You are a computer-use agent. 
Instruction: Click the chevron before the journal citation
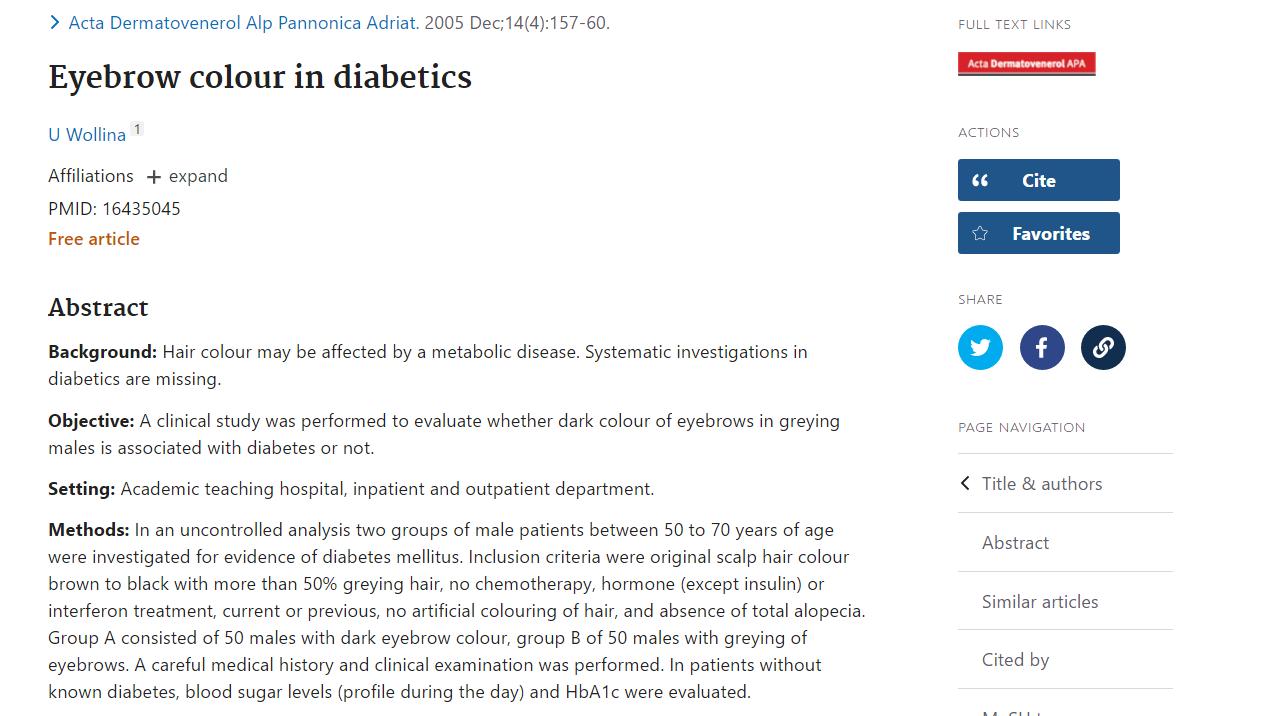click(55, 23)
